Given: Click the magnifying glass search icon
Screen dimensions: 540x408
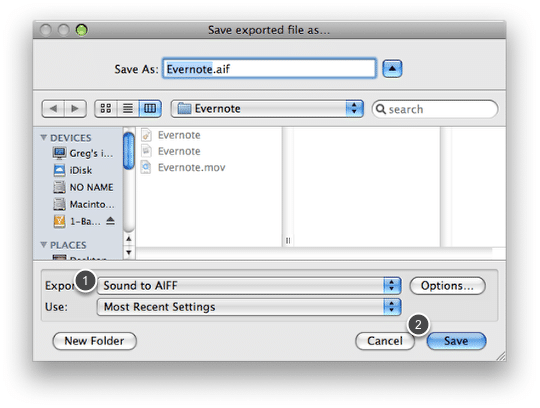Looking at the screenshot, I should pyautogui.click(x=381, y=109).
